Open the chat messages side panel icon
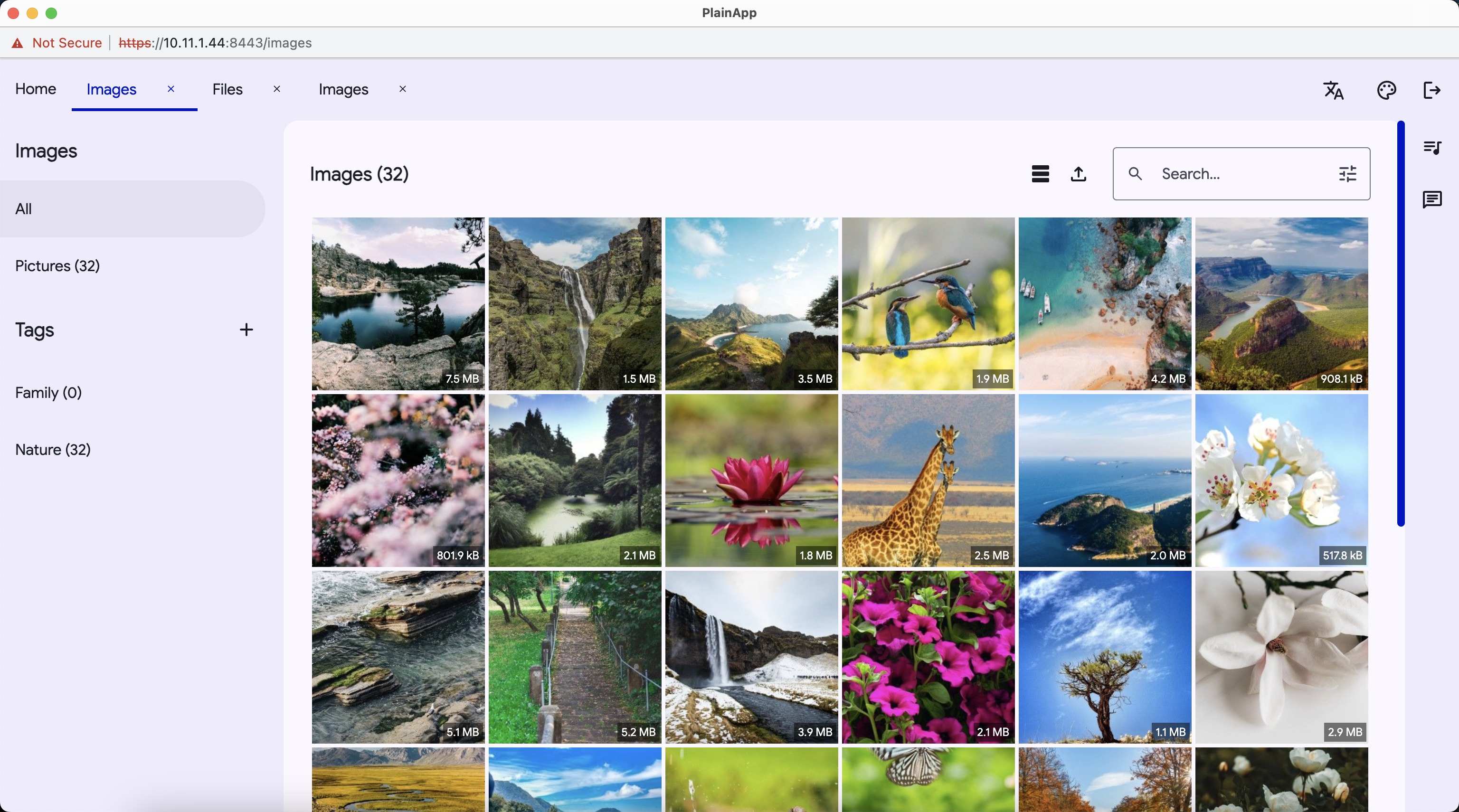Image resolution: width=1459 pixels, height=812 pixels. click(x=1432, y=199)
